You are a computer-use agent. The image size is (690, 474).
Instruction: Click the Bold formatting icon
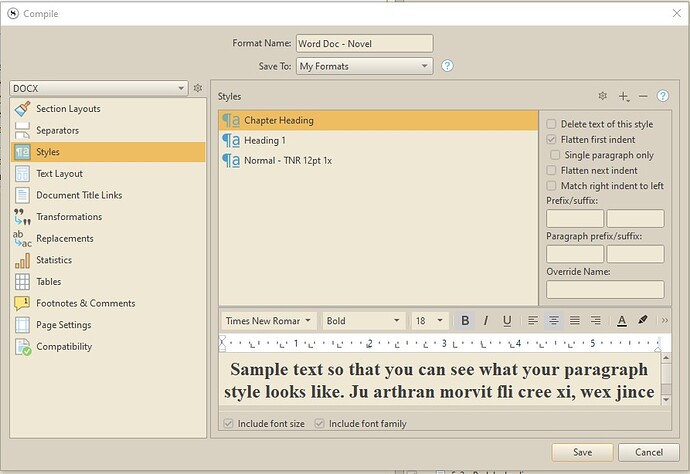[x=465, y=321]
